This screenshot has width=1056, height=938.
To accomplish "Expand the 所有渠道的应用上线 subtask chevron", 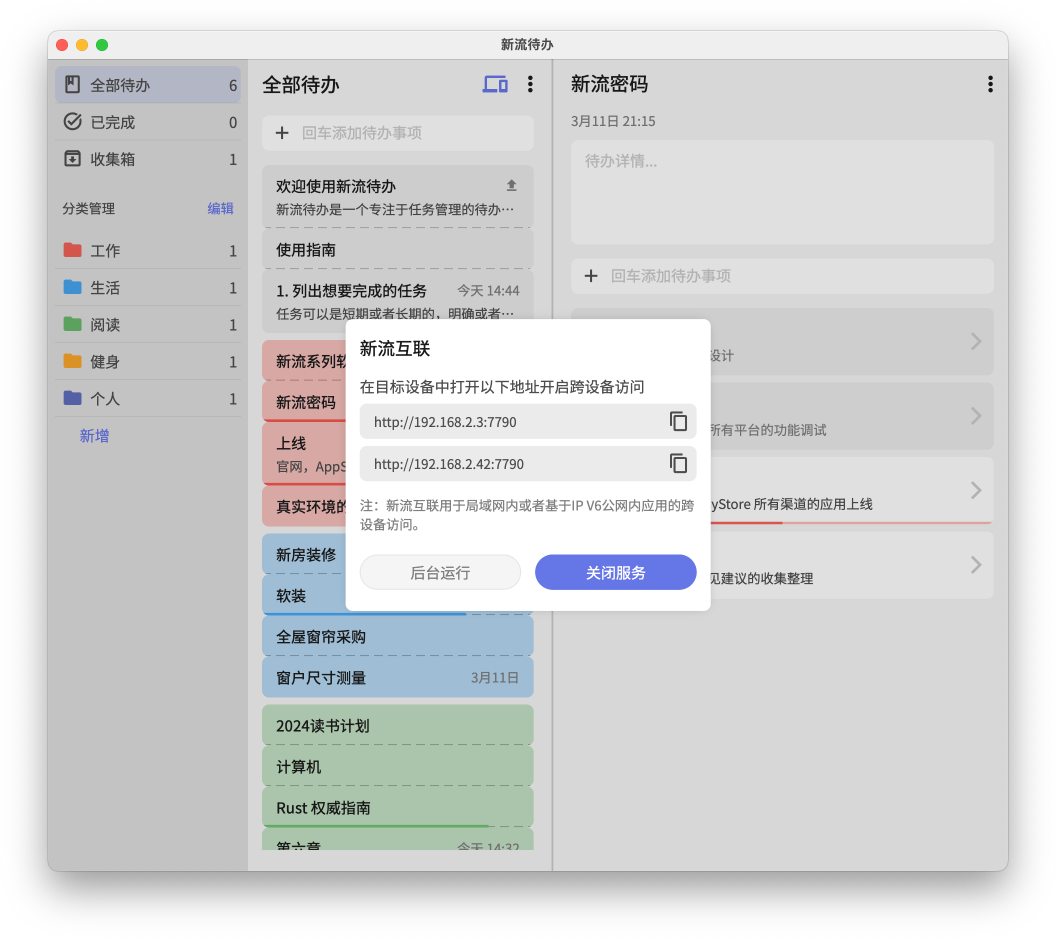I will click(975, 490).
